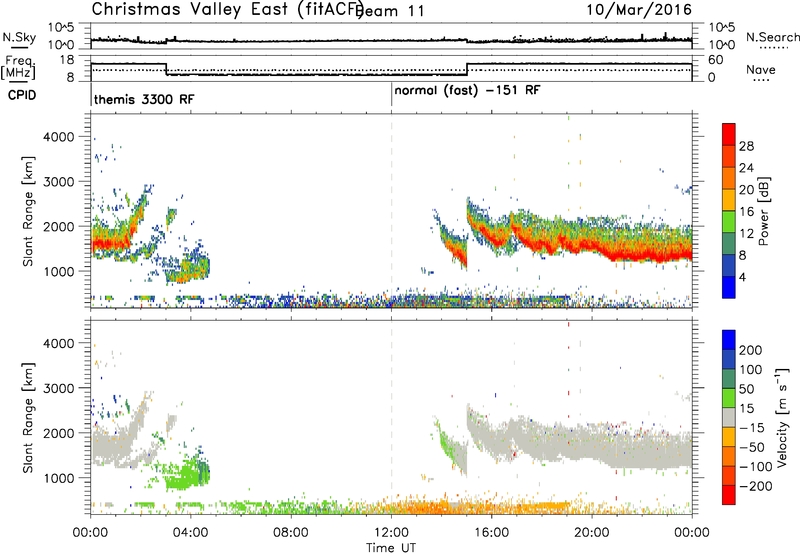This screenshot has height=554, width=800.
Task: Click the '200' tick on the velocity colorbar
Action: coord(751,350)
